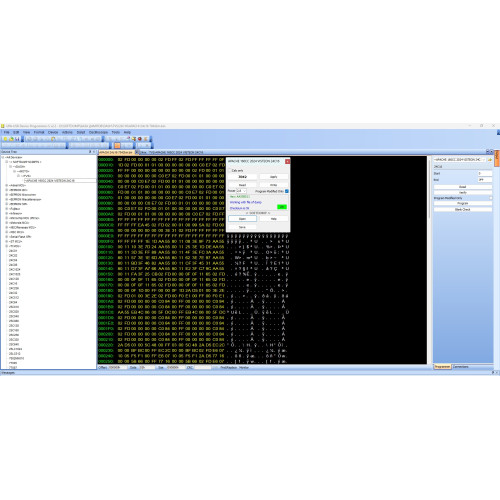Click the Save toolbar icon
The width and height of the screenshot is (500, 500).
(x=17, y=139)
